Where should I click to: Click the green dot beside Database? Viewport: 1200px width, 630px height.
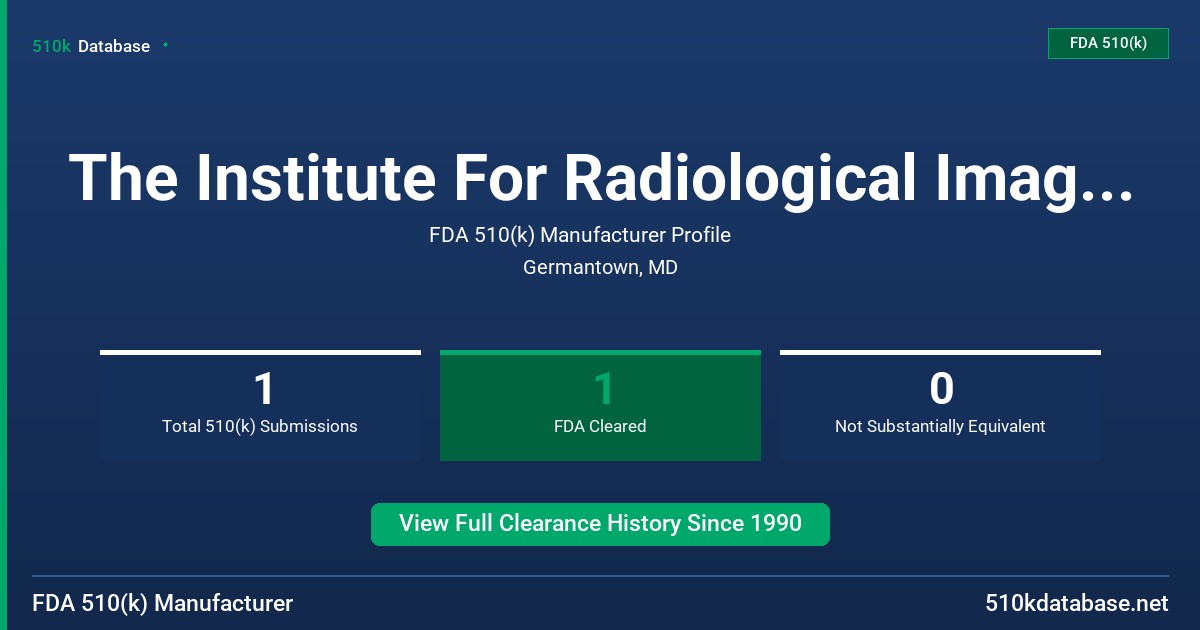click(165, 45)
